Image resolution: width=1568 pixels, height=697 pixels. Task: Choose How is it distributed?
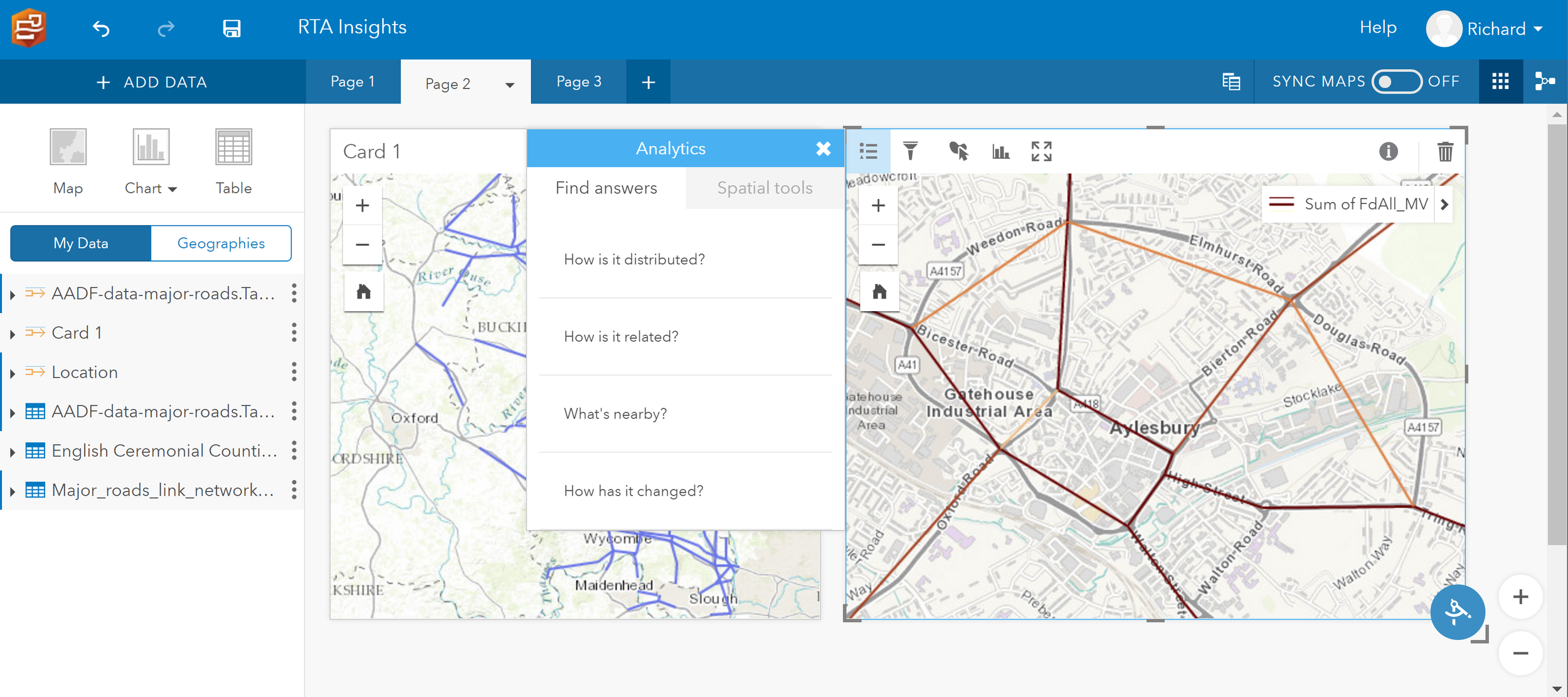pyautogui.click(x=685, y=259)
